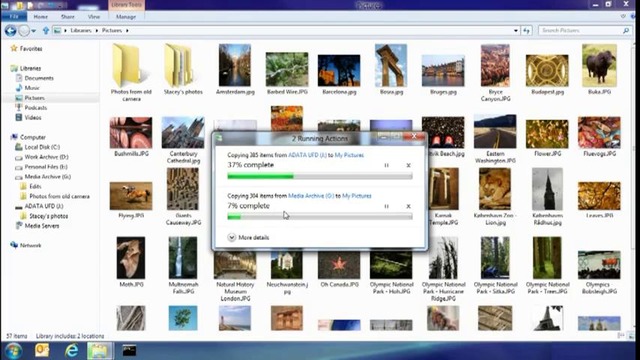Switch to the Home ribbon tab

pyautogui.click(x=40, y=17)
